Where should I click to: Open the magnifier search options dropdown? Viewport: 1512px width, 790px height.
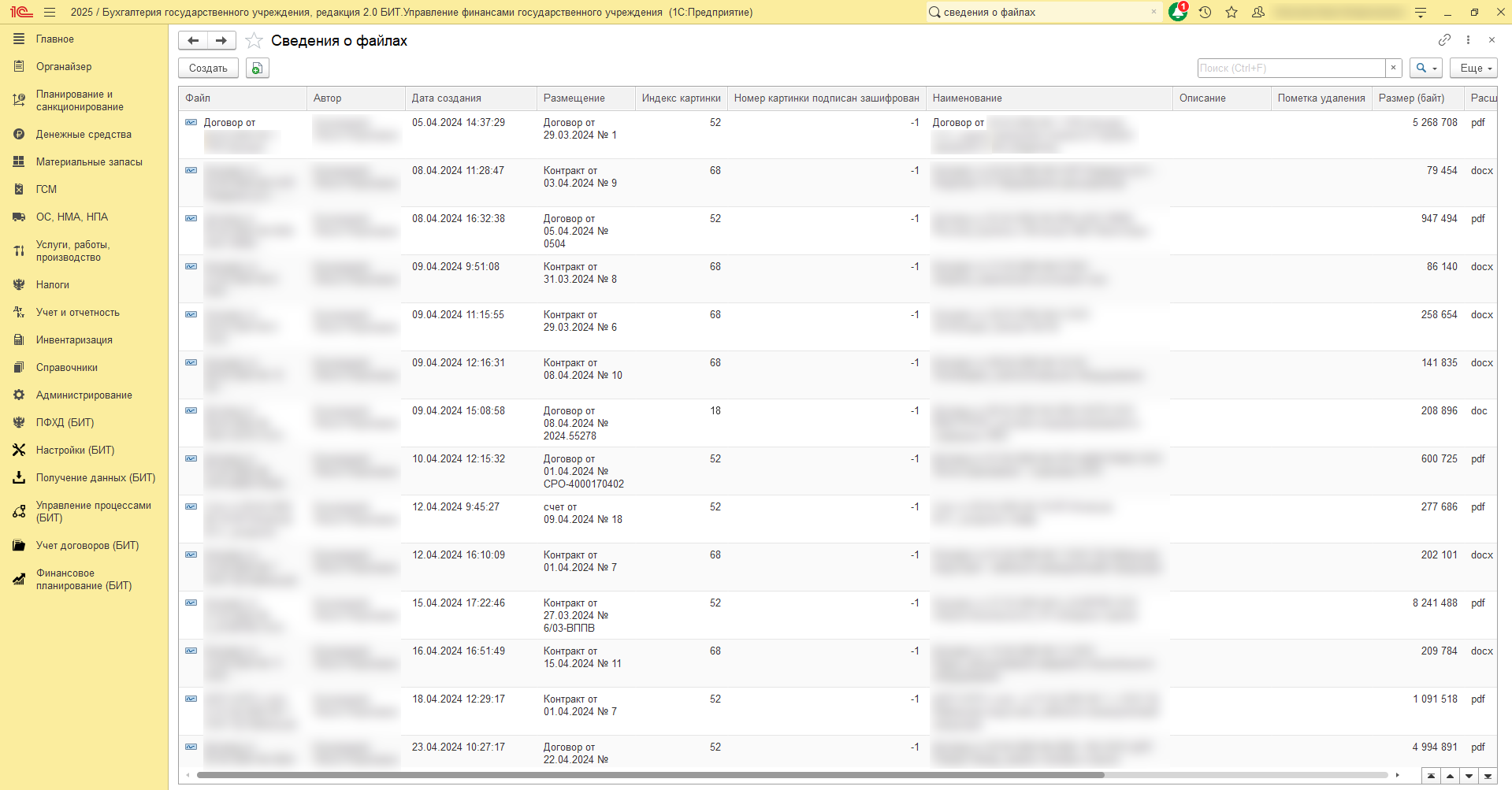point(1425,69)
